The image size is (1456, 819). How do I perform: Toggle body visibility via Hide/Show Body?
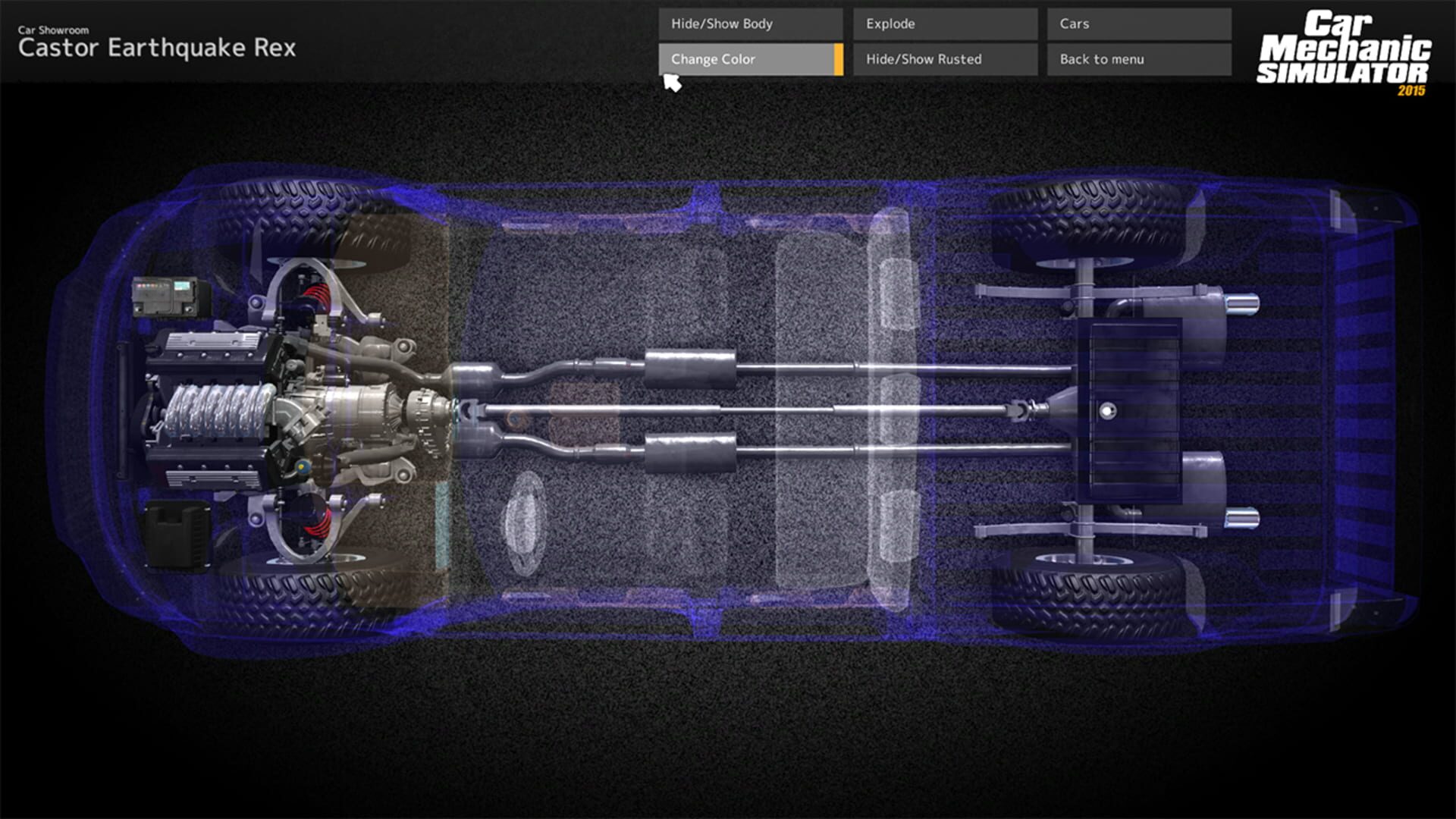(750, 24)
